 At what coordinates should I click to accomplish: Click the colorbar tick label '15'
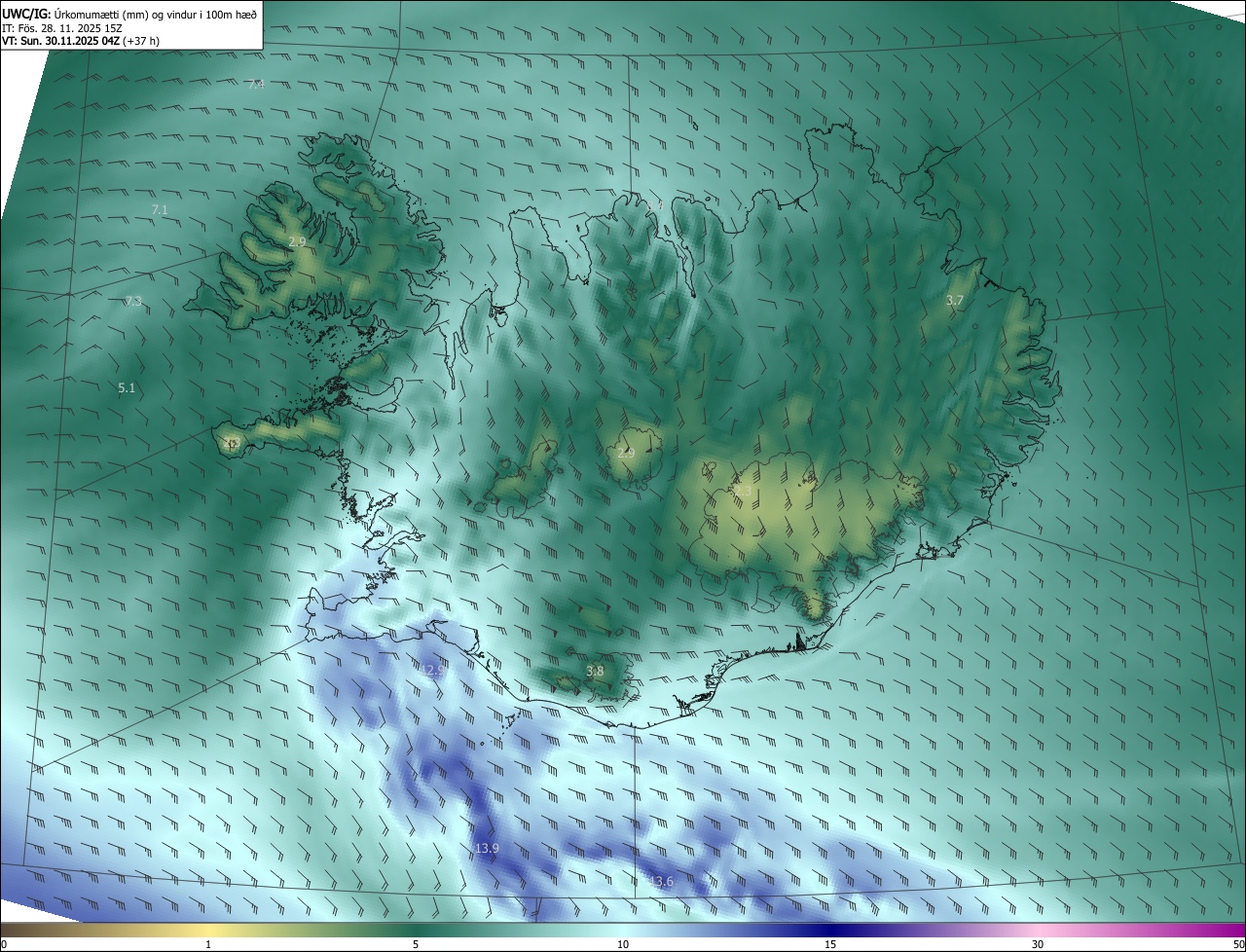pyautogui.click(x=830, y=944)
